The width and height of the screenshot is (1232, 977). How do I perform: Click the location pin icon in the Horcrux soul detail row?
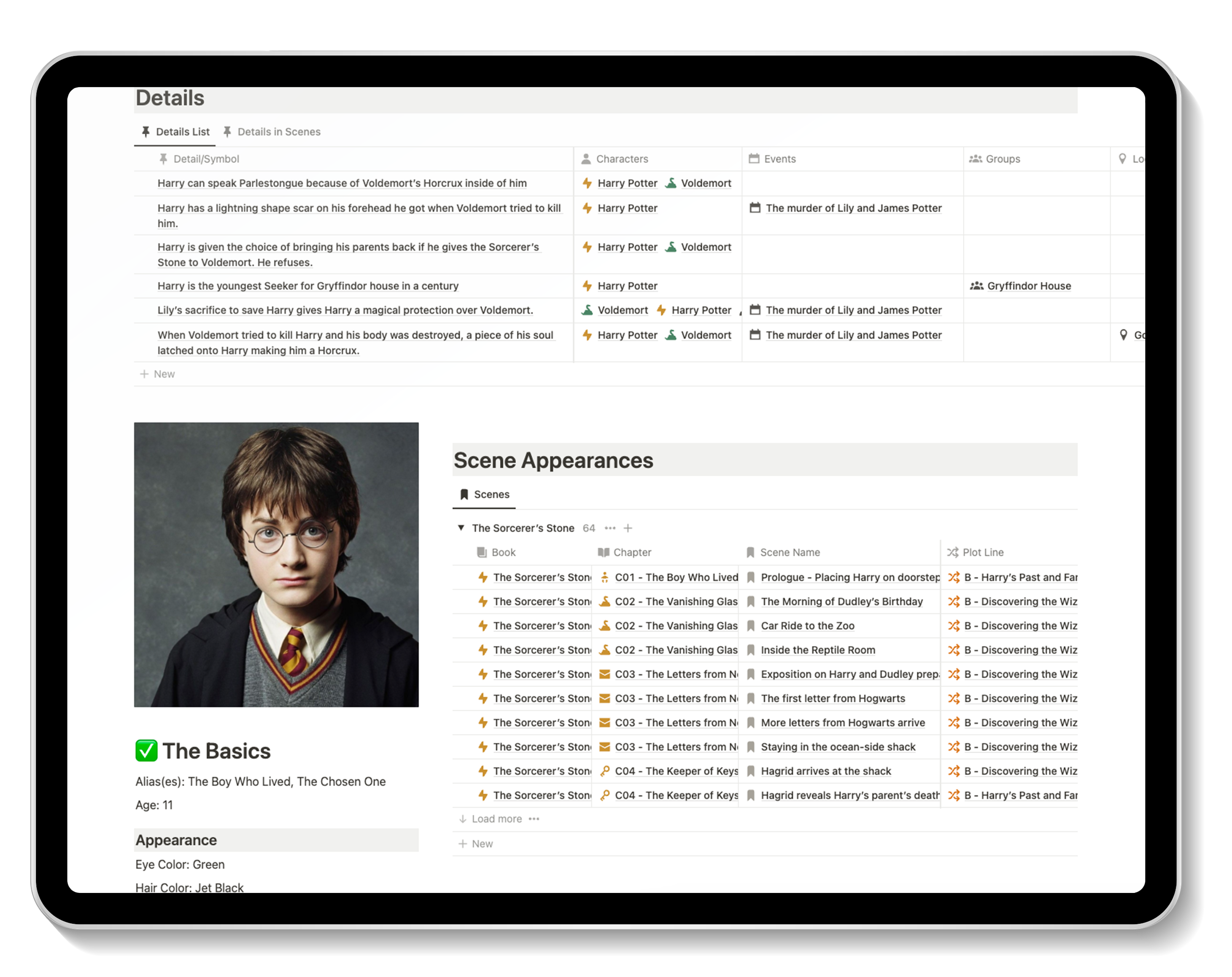1124,335
